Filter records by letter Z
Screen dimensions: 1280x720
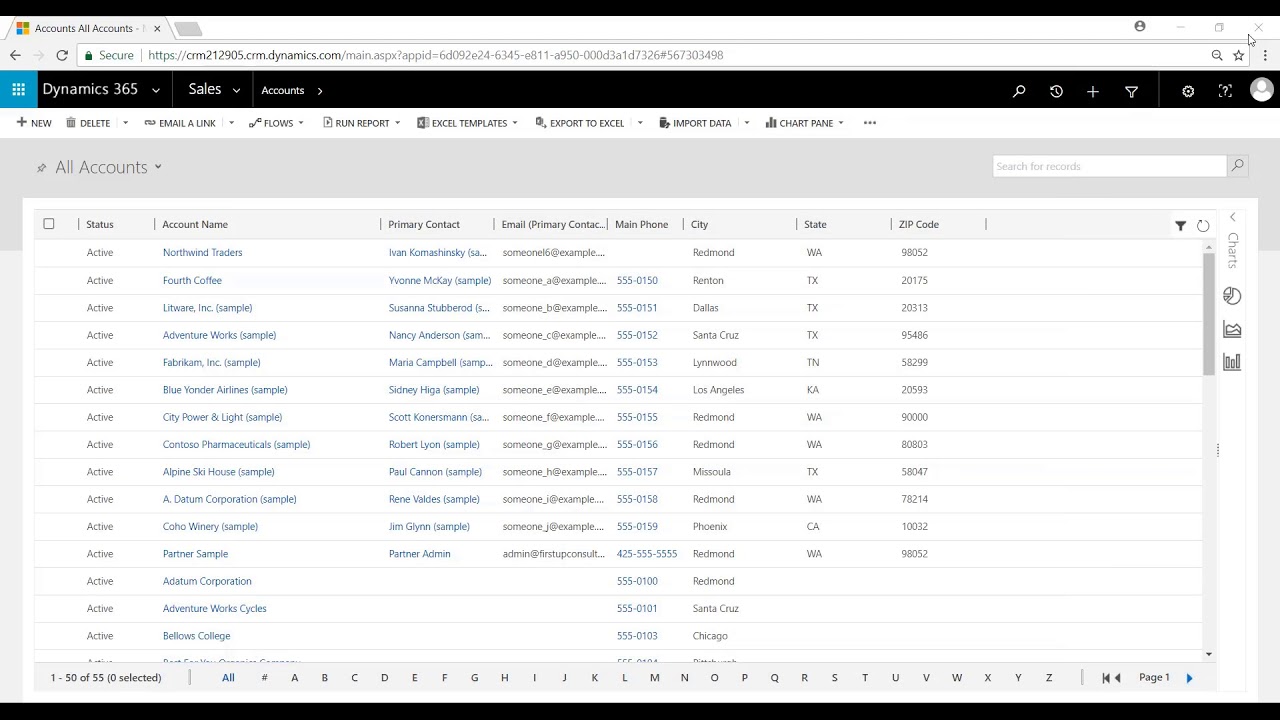(x=1049, y=678)
